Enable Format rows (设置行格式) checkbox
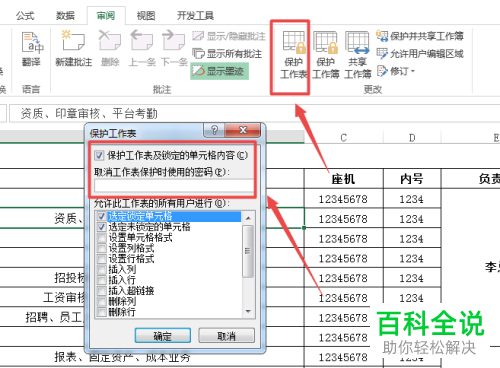The image size is (500, 368). coord(102,259)
